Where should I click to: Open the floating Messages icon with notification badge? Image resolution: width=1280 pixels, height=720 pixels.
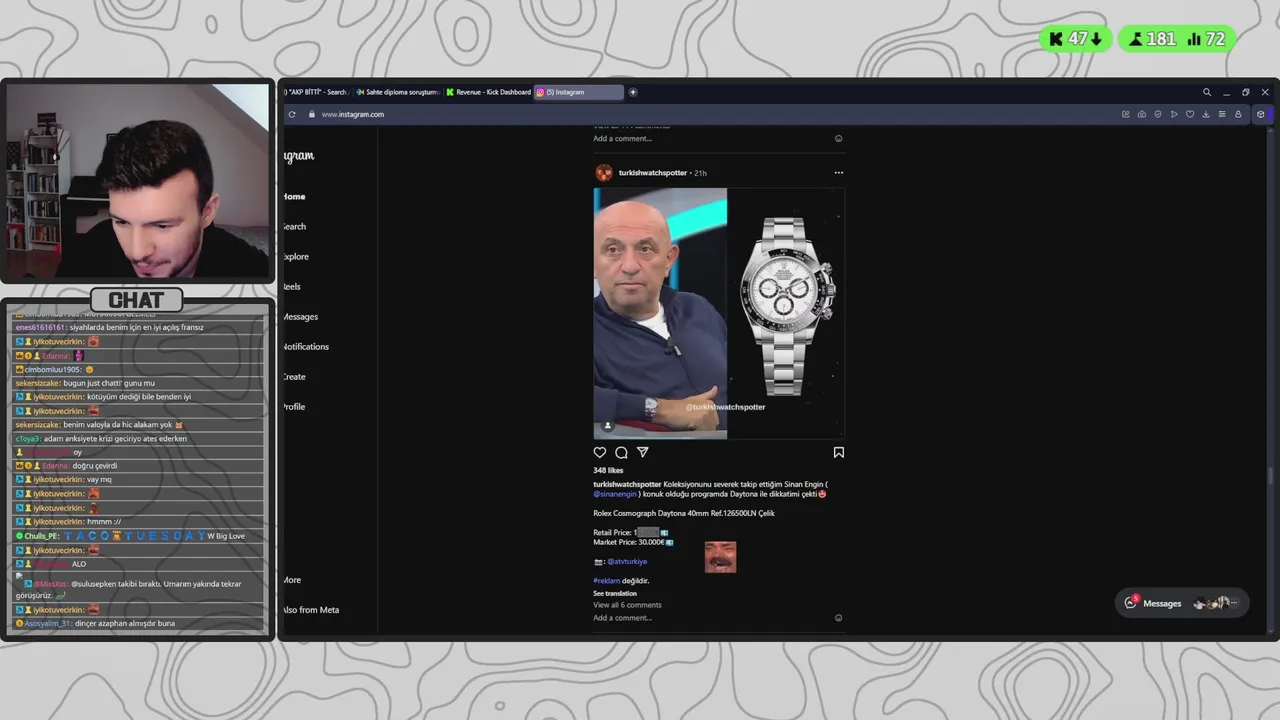pos(1131,602)
